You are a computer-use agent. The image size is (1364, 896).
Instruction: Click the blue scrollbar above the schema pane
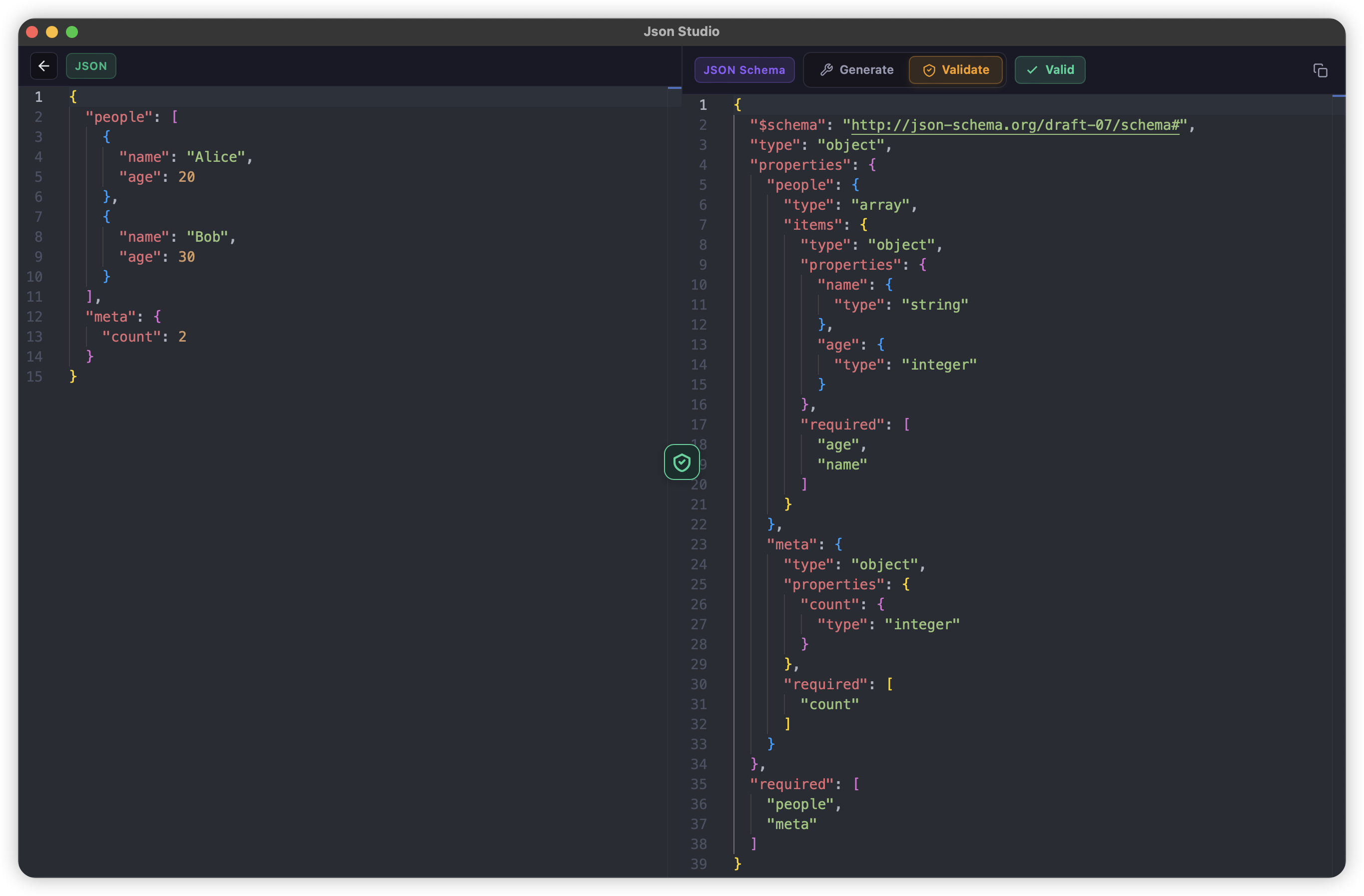coord(1340,96)
